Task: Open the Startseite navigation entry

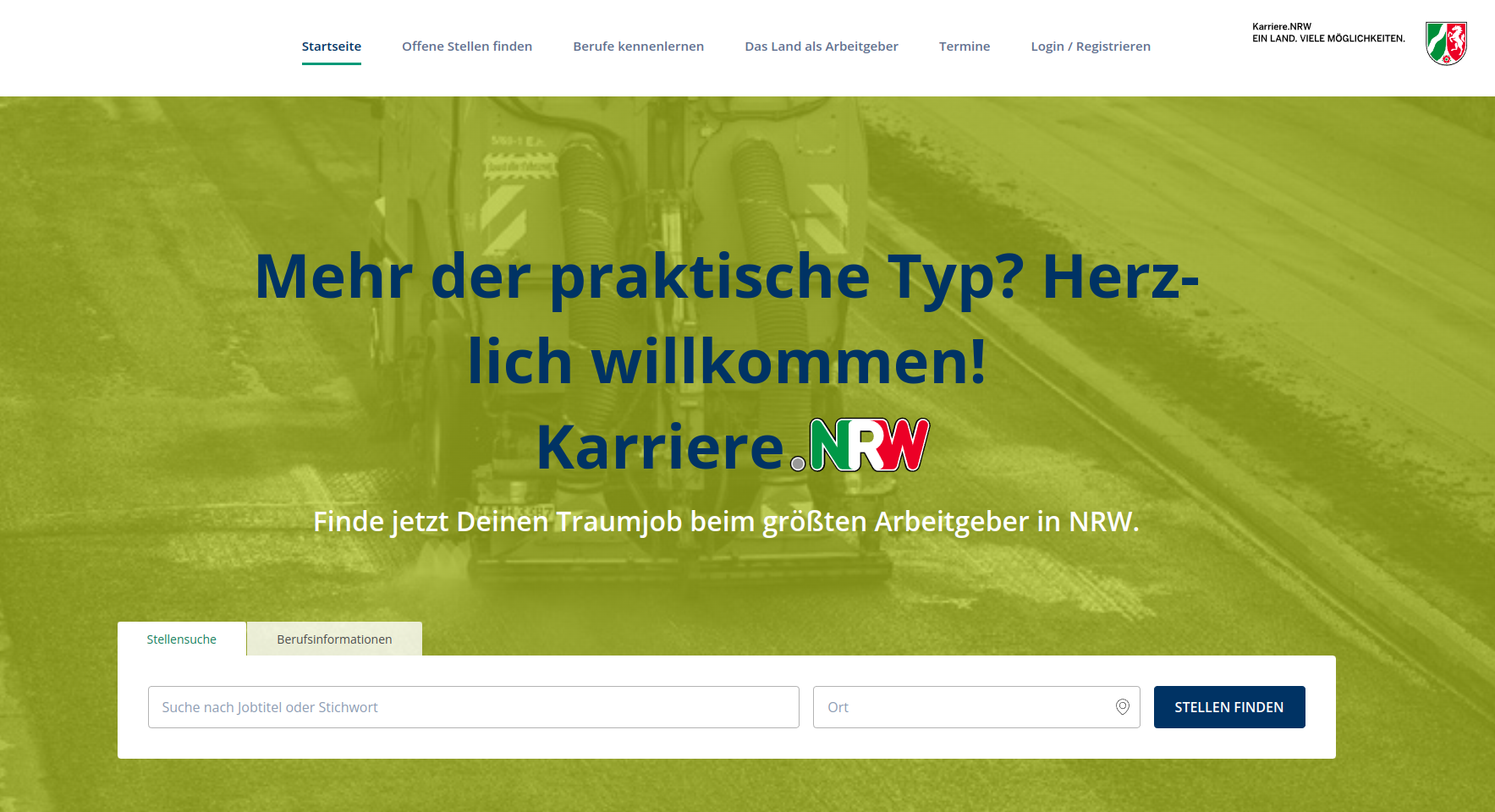Action: pyautogui.click(x=331, y=47)
